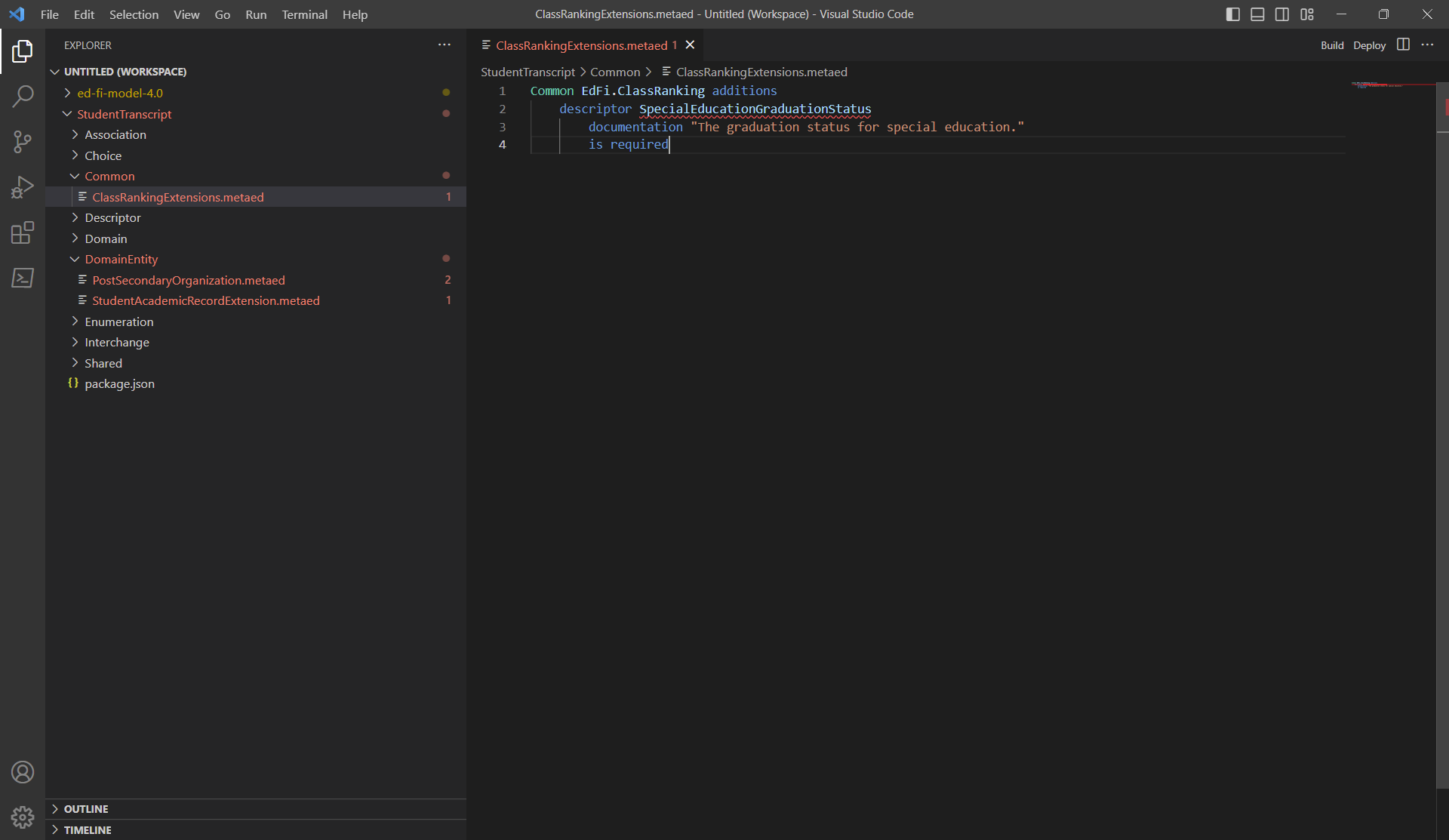Click the customize layout icon
Viewport: 1449px width, 840px height.
coord(1307,14)
